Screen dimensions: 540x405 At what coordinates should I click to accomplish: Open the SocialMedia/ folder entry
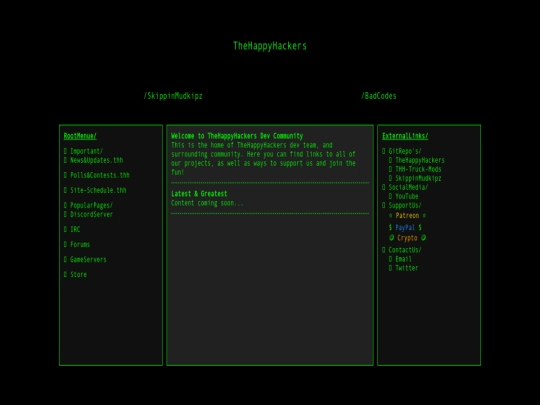pyautogui.click(x=408, y=187)
